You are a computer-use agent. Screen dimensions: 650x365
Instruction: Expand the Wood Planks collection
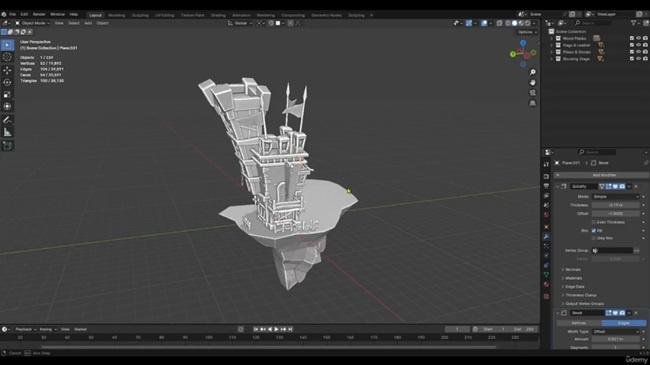coord(552,38)
